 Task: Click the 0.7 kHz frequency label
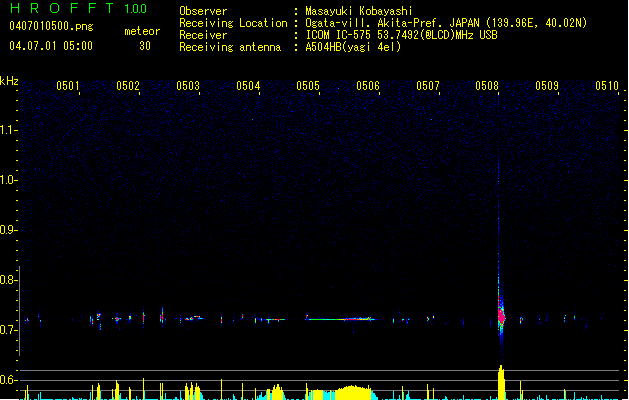(x=8, y=330)
